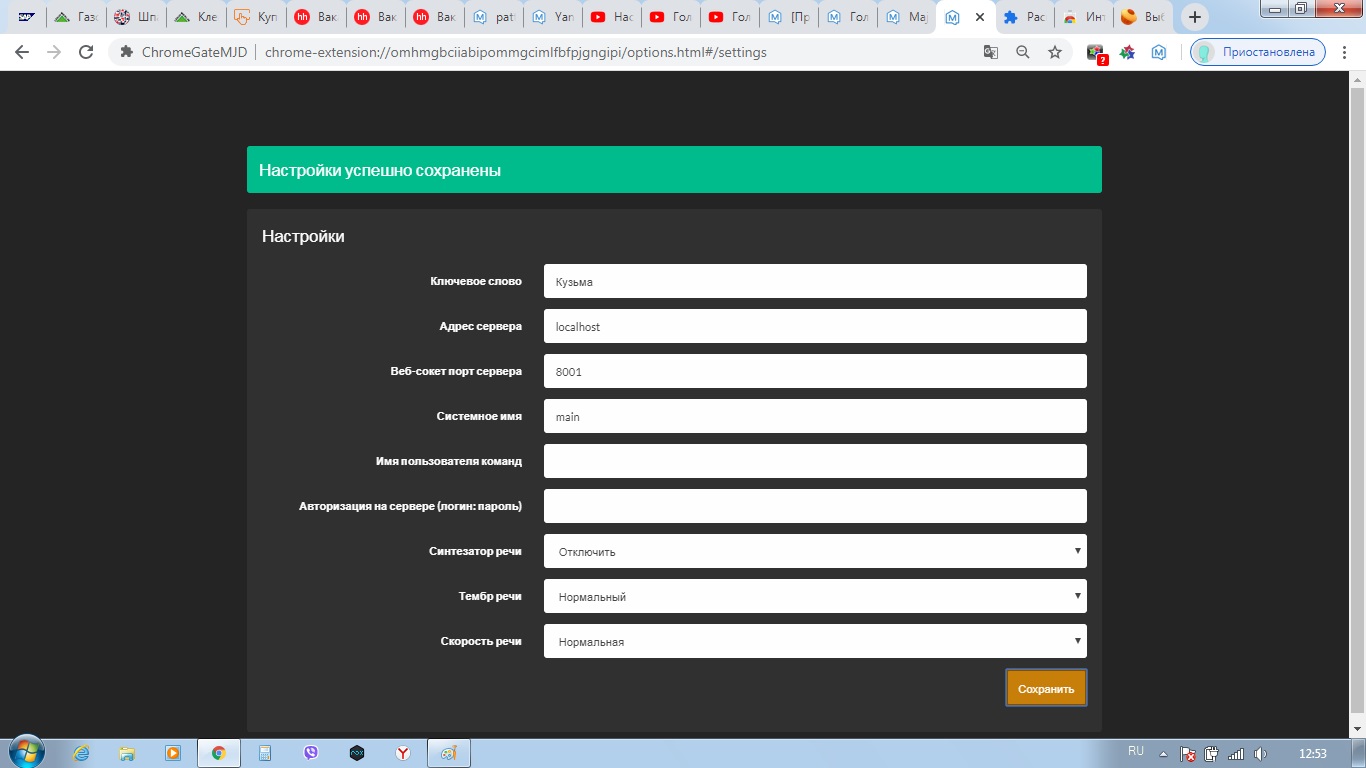Switch to the Газ tab
The image size is (1366, 768).
tap(76, 17)
